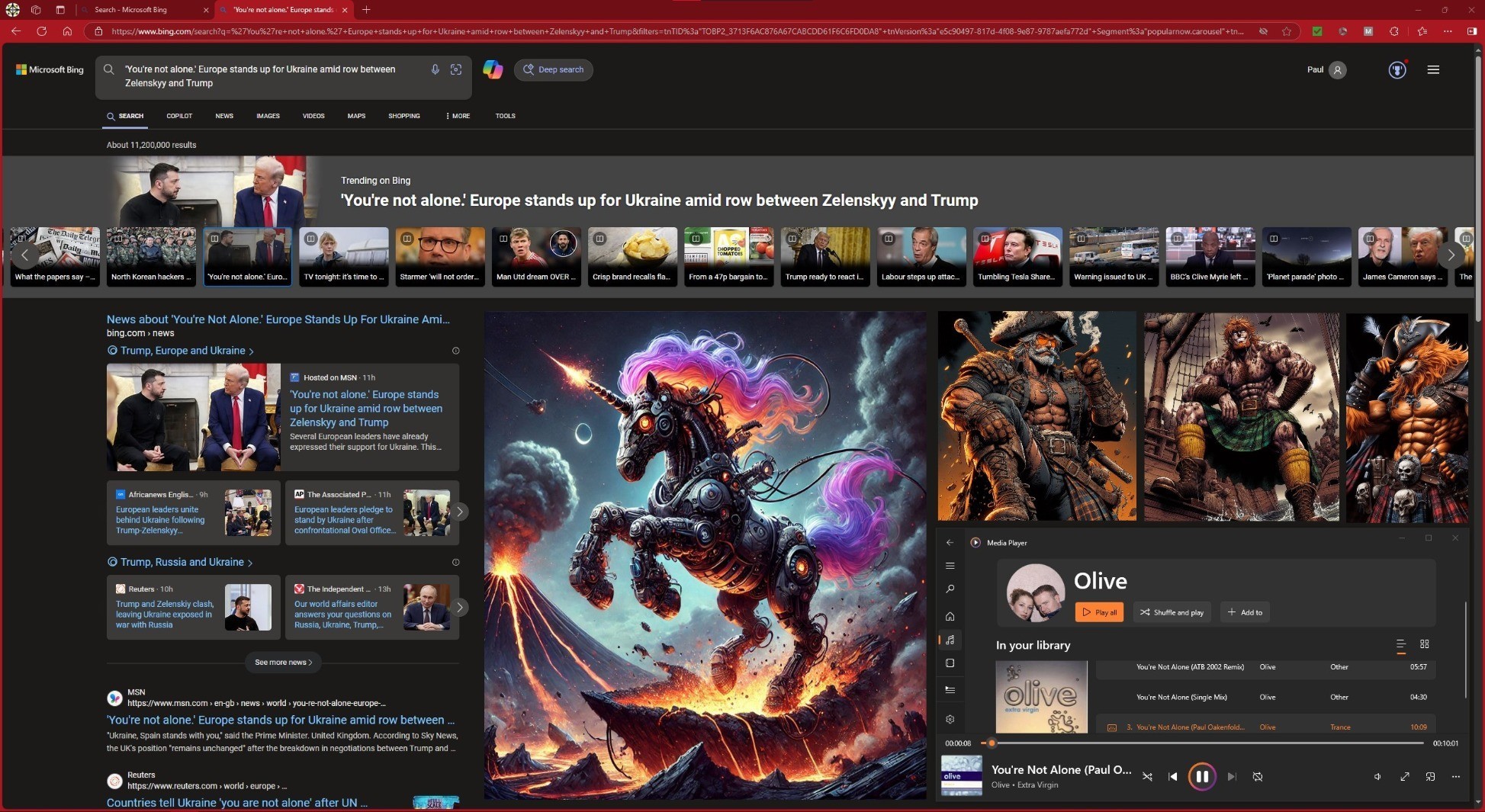Switch to the News tab
The image size is (1485, 812).
(224, 116)
